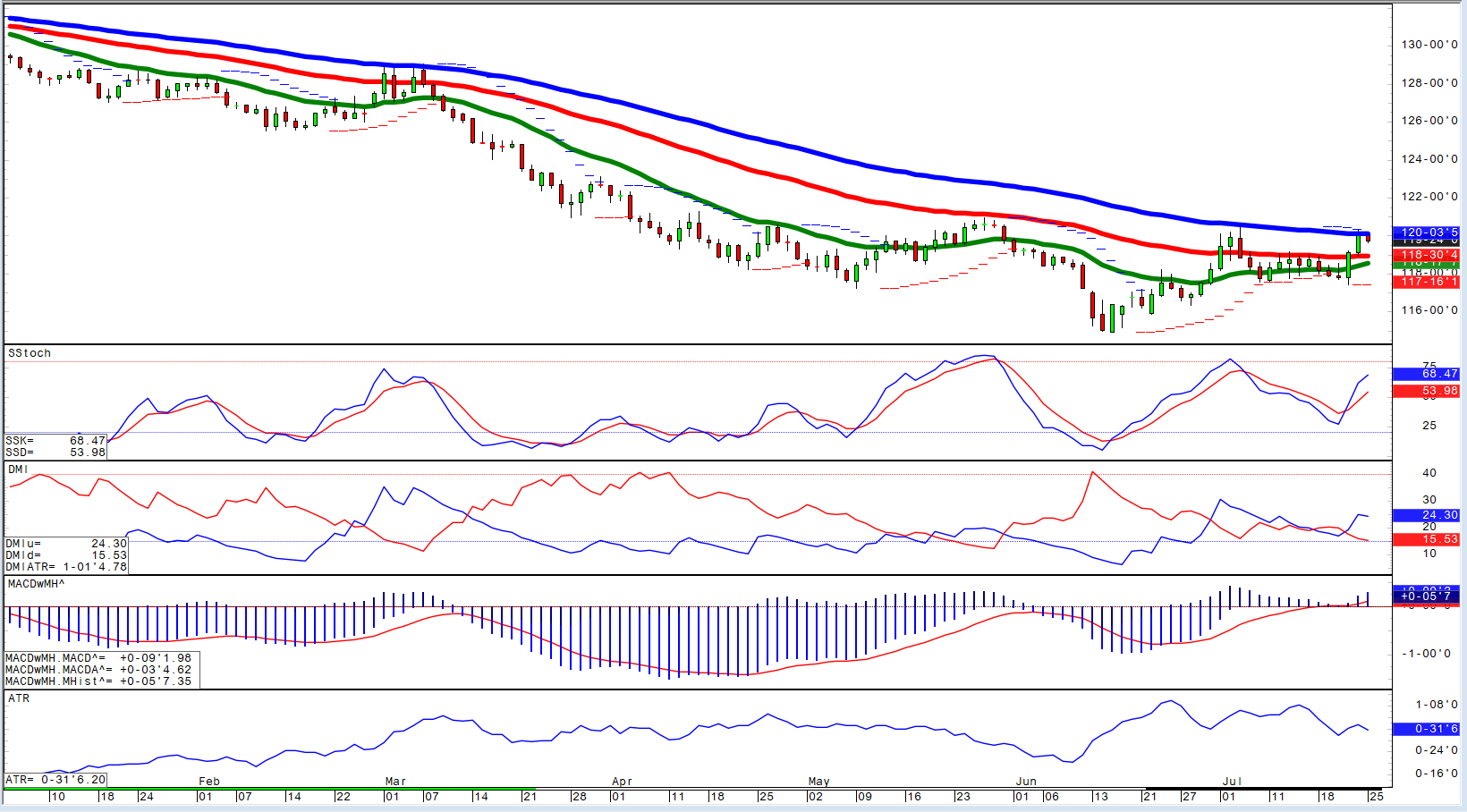Click the red 118-30'4 price tag
1467x812 pixels.
(1427, 255)
